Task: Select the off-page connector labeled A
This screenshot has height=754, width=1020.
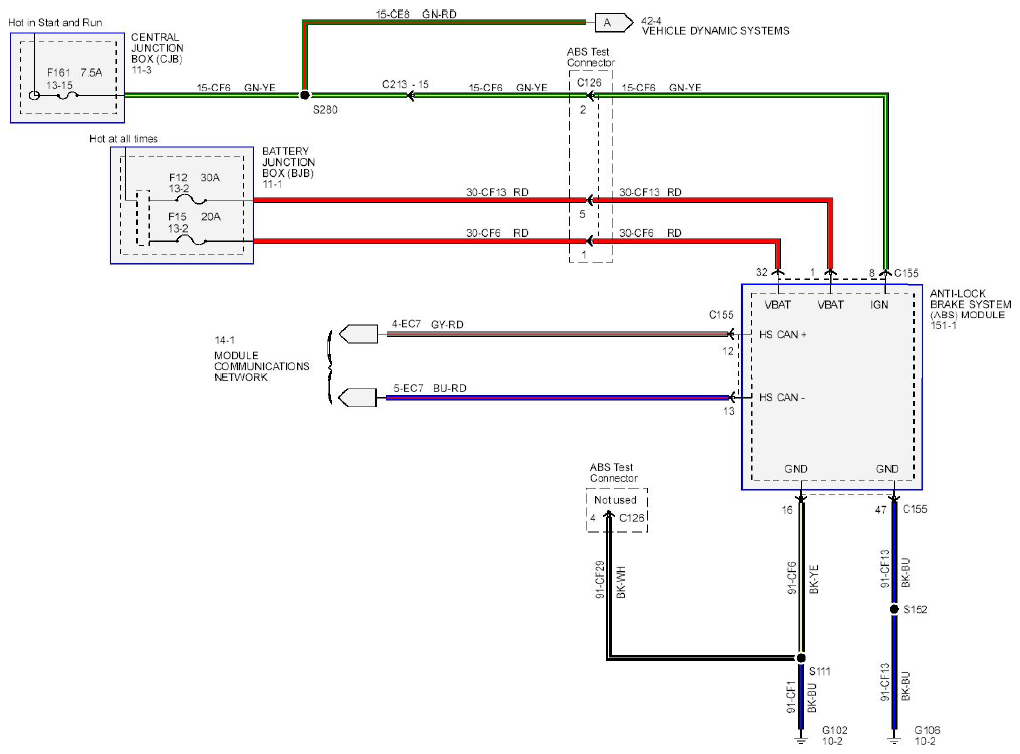Action: pyautogui.click(x=613, y=23)
